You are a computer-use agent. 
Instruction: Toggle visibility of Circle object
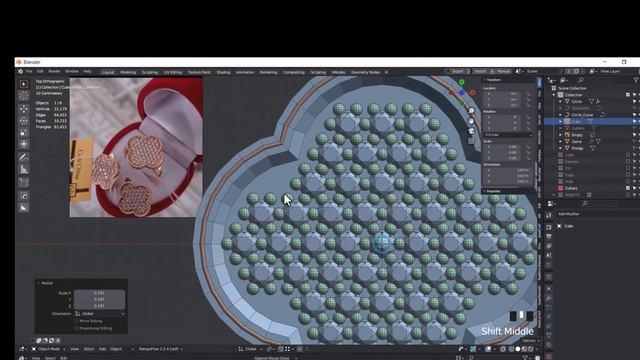tap(635, 102)
